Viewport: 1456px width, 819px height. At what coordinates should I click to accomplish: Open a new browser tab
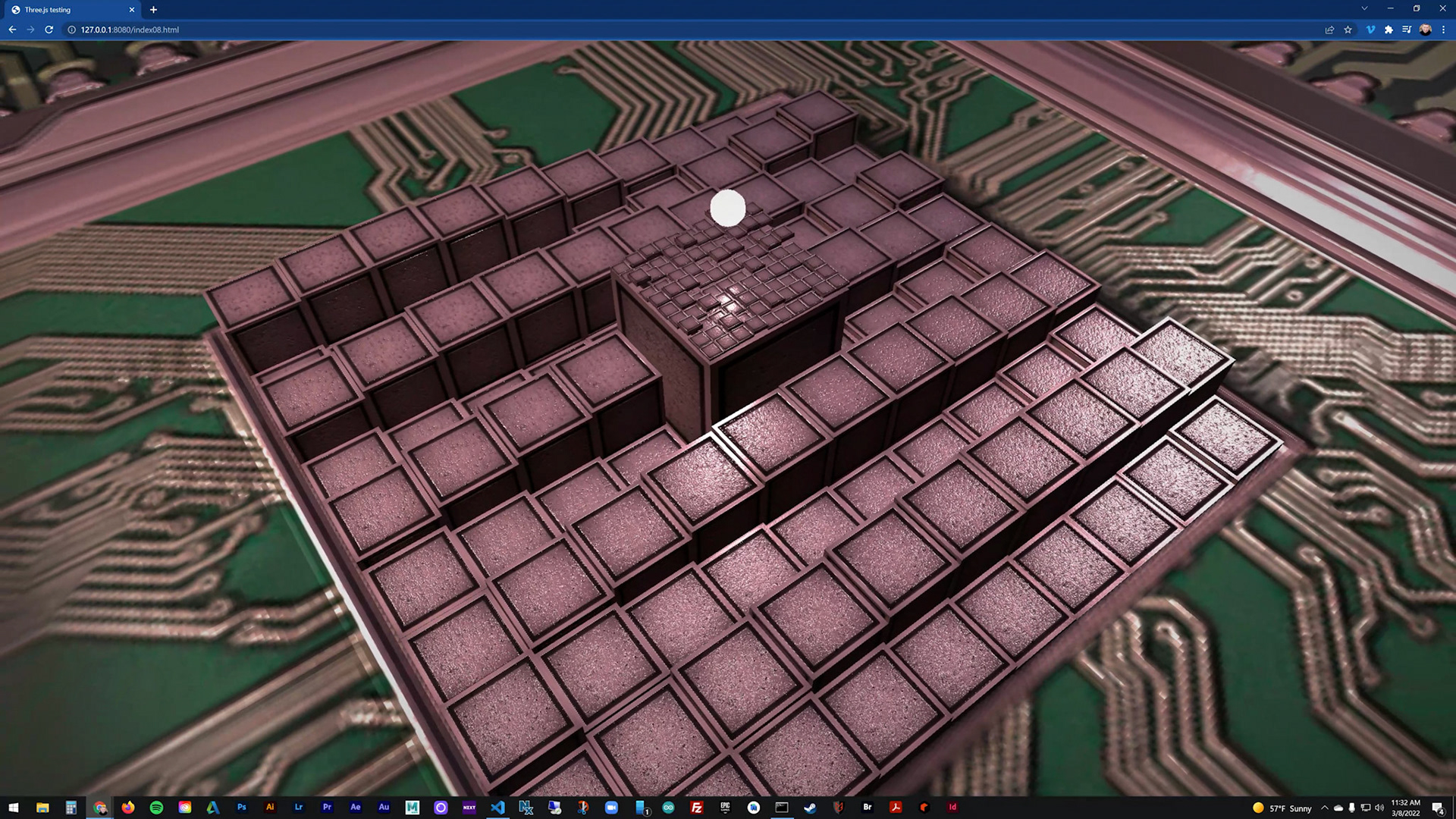click(x=153, y=10)
